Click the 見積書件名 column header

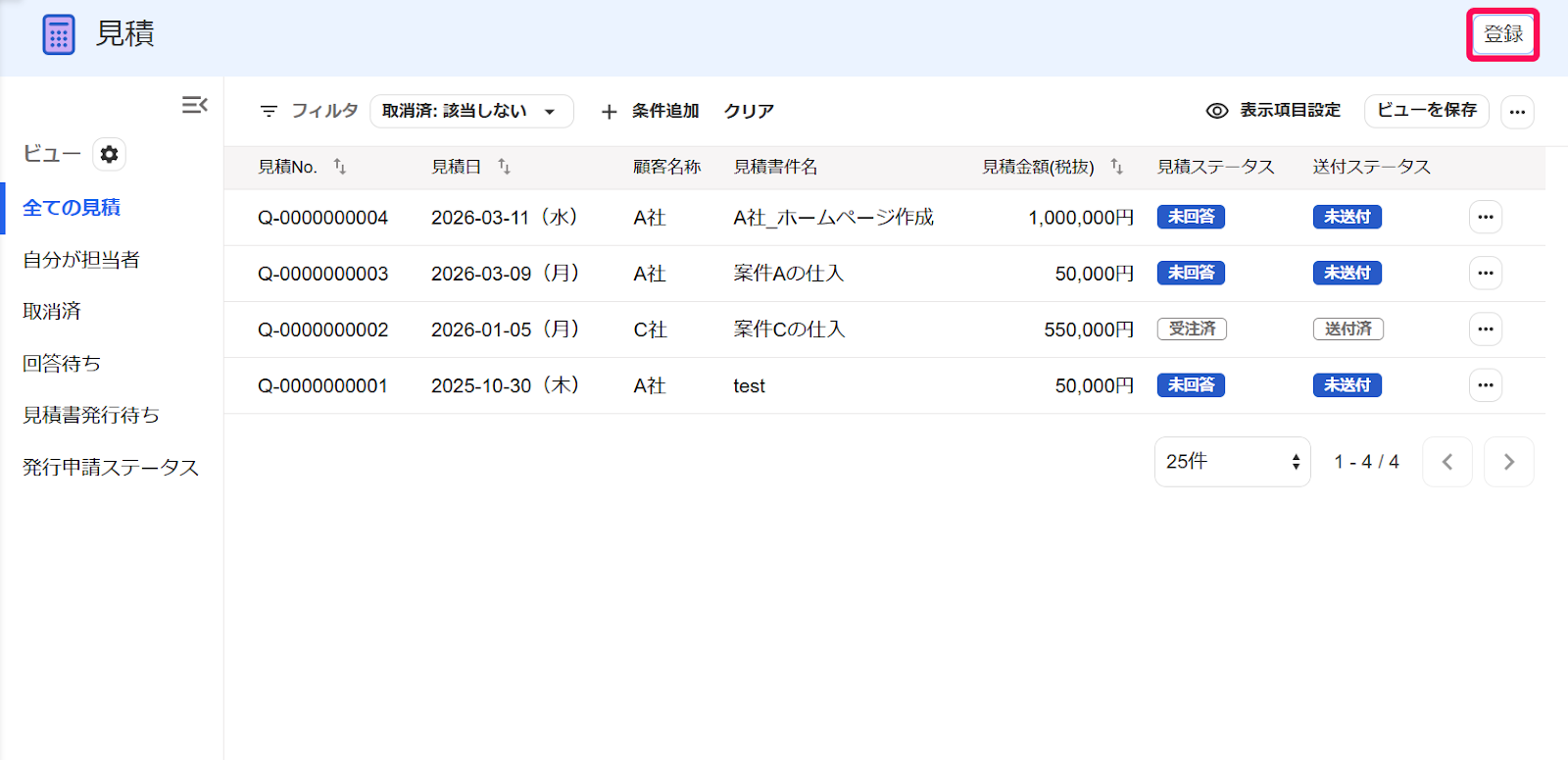pyautogui.click(x=775, y=167)
